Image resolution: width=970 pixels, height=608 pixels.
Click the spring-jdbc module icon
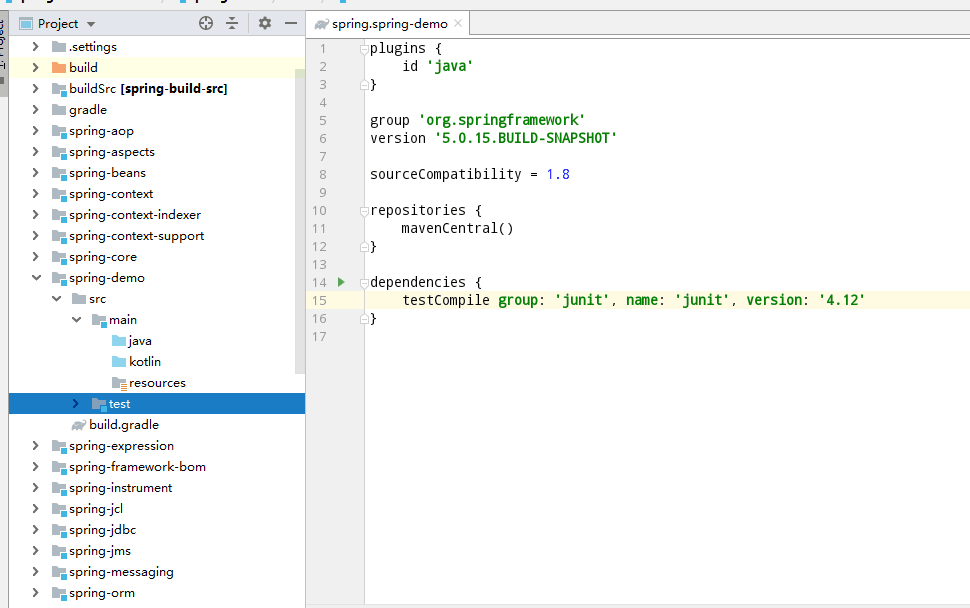click(59, 530)
